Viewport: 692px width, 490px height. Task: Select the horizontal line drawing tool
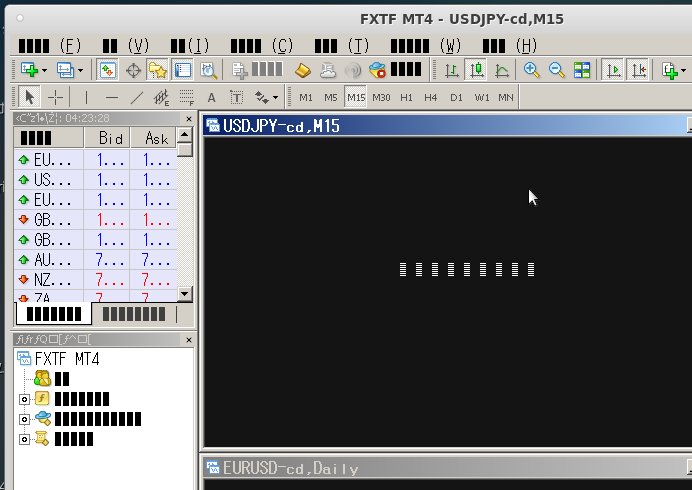click(112, 97)
